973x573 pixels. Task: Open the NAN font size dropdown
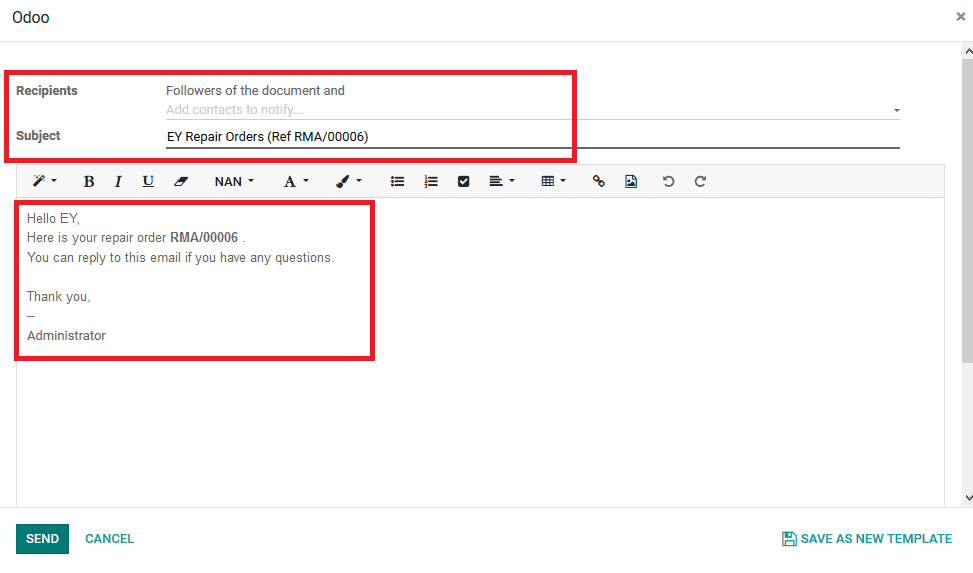click(234, 181)
